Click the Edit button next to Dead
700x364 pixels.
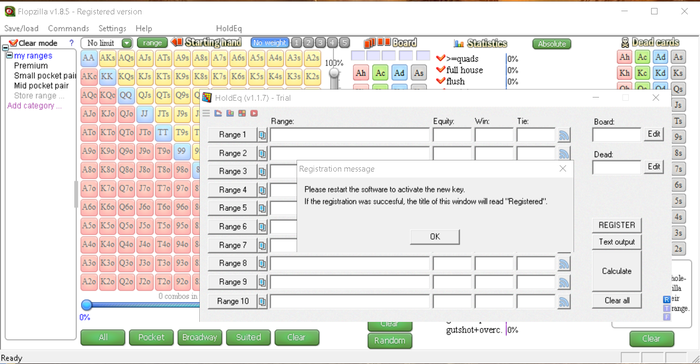click(654, 167)
